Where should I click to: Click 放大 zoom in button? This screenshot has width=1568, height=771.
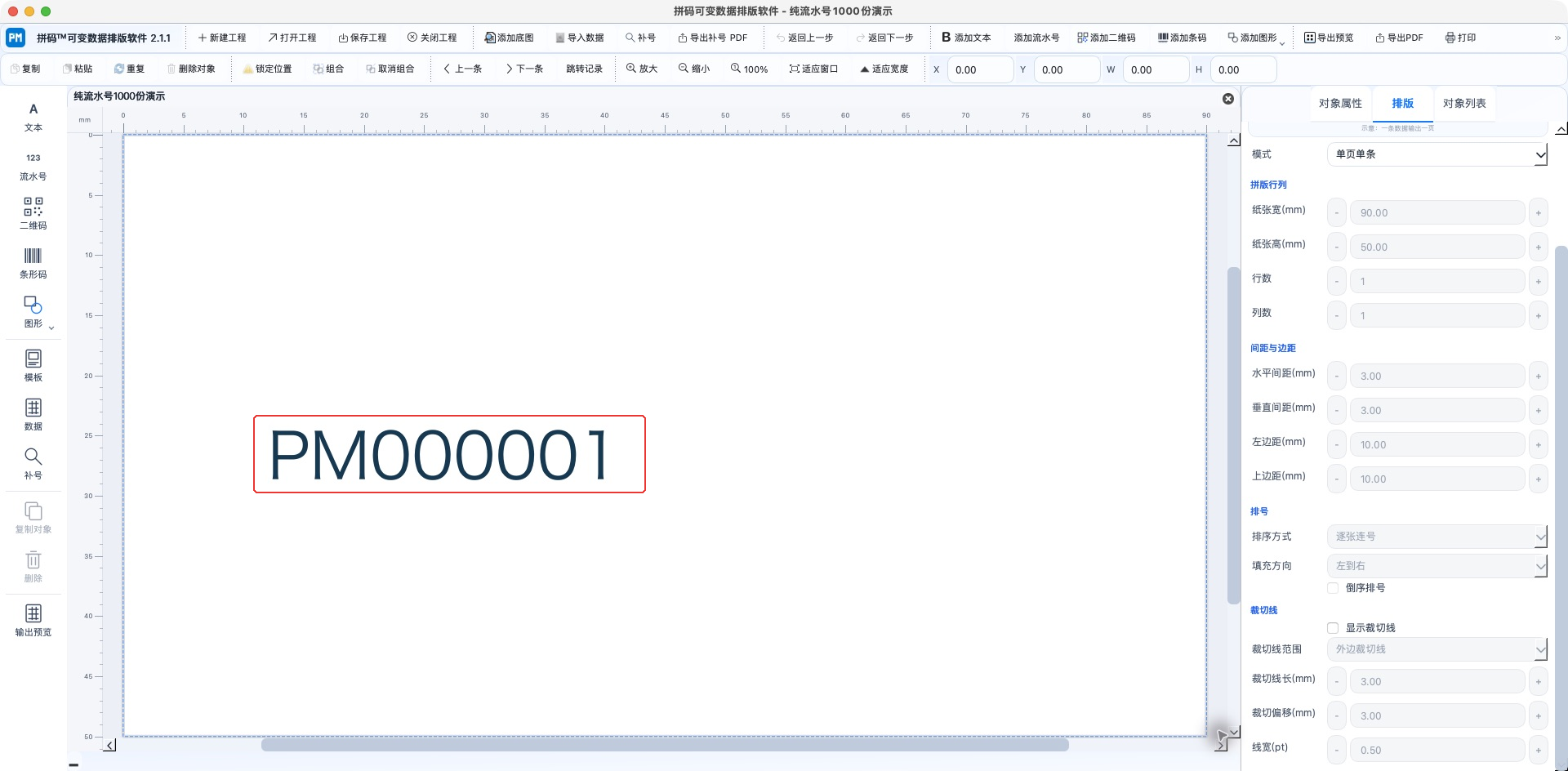coord(642,69)
